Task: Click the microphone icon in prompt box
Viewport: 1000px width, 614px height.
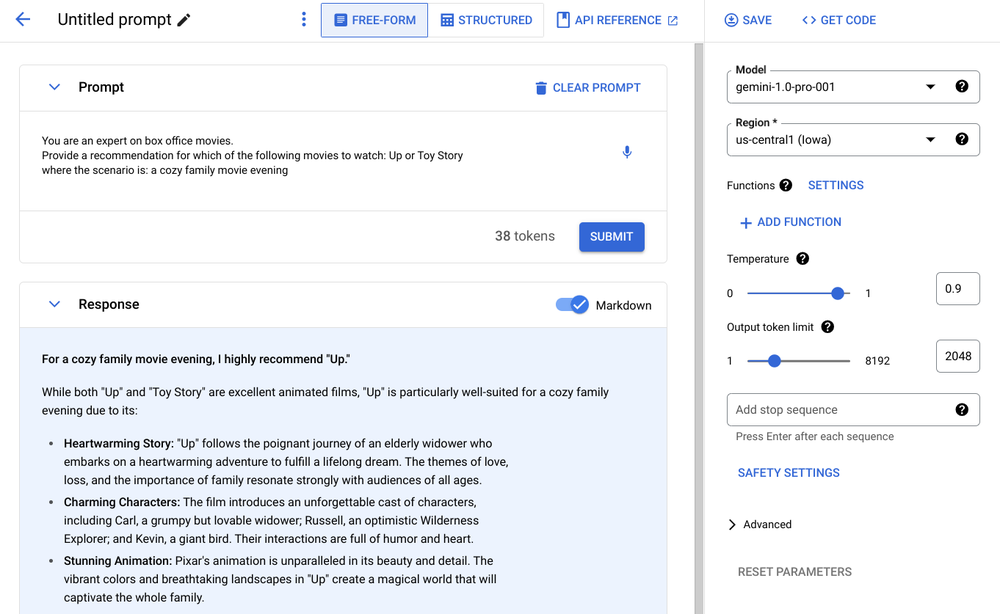Action: [627, 153]
